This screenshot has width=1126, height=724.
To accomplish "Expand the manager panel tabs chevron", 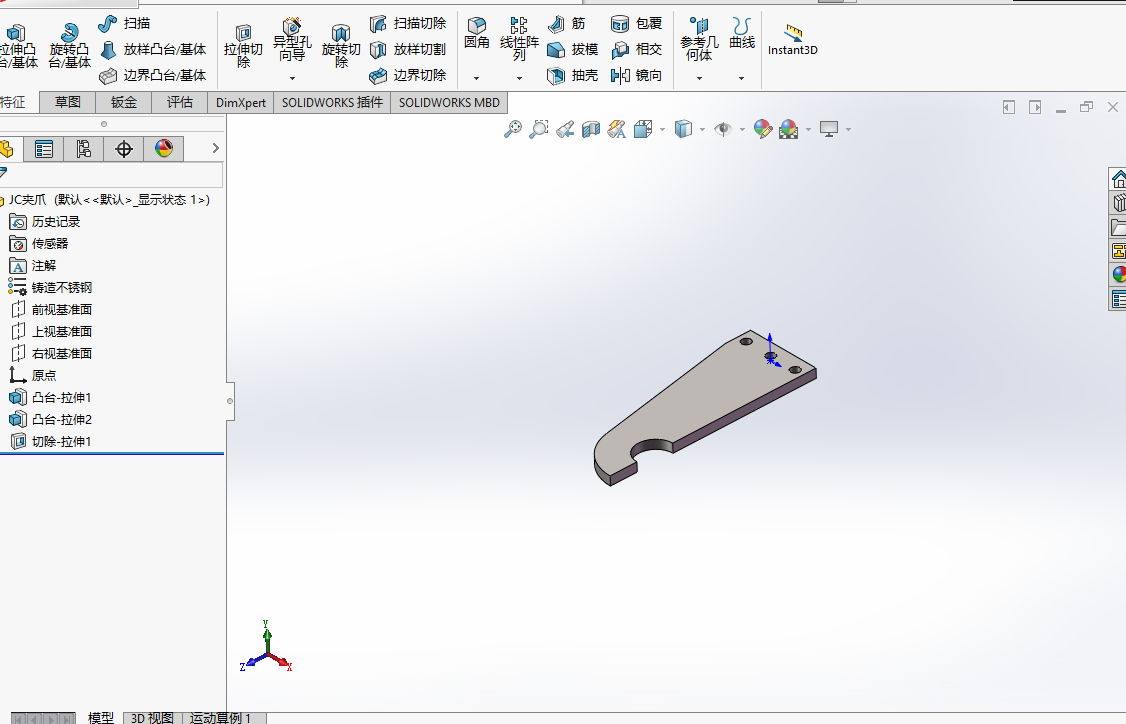I will tap(215, 148).
